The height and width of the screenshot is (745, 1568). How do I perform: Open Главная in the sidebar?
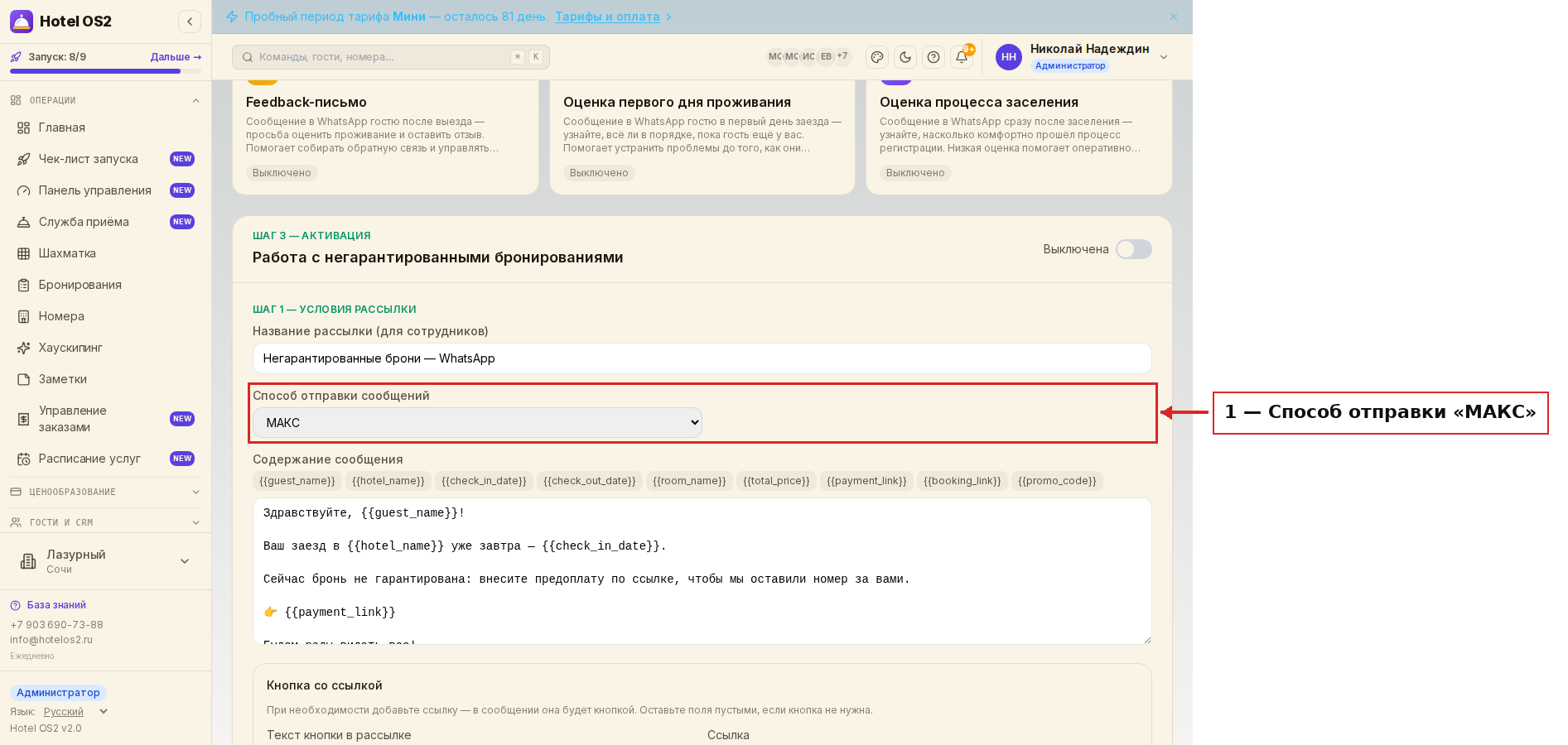(x=105, y=127)
